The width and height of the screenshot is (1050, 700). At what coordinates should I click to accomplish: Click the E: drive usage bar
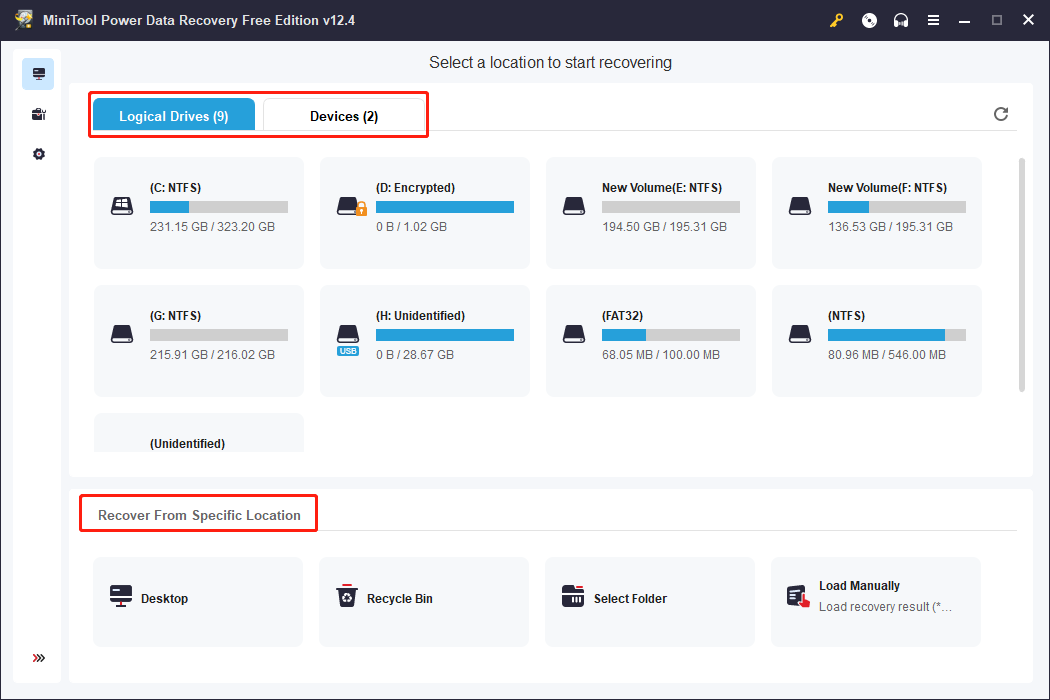(671, 207)
